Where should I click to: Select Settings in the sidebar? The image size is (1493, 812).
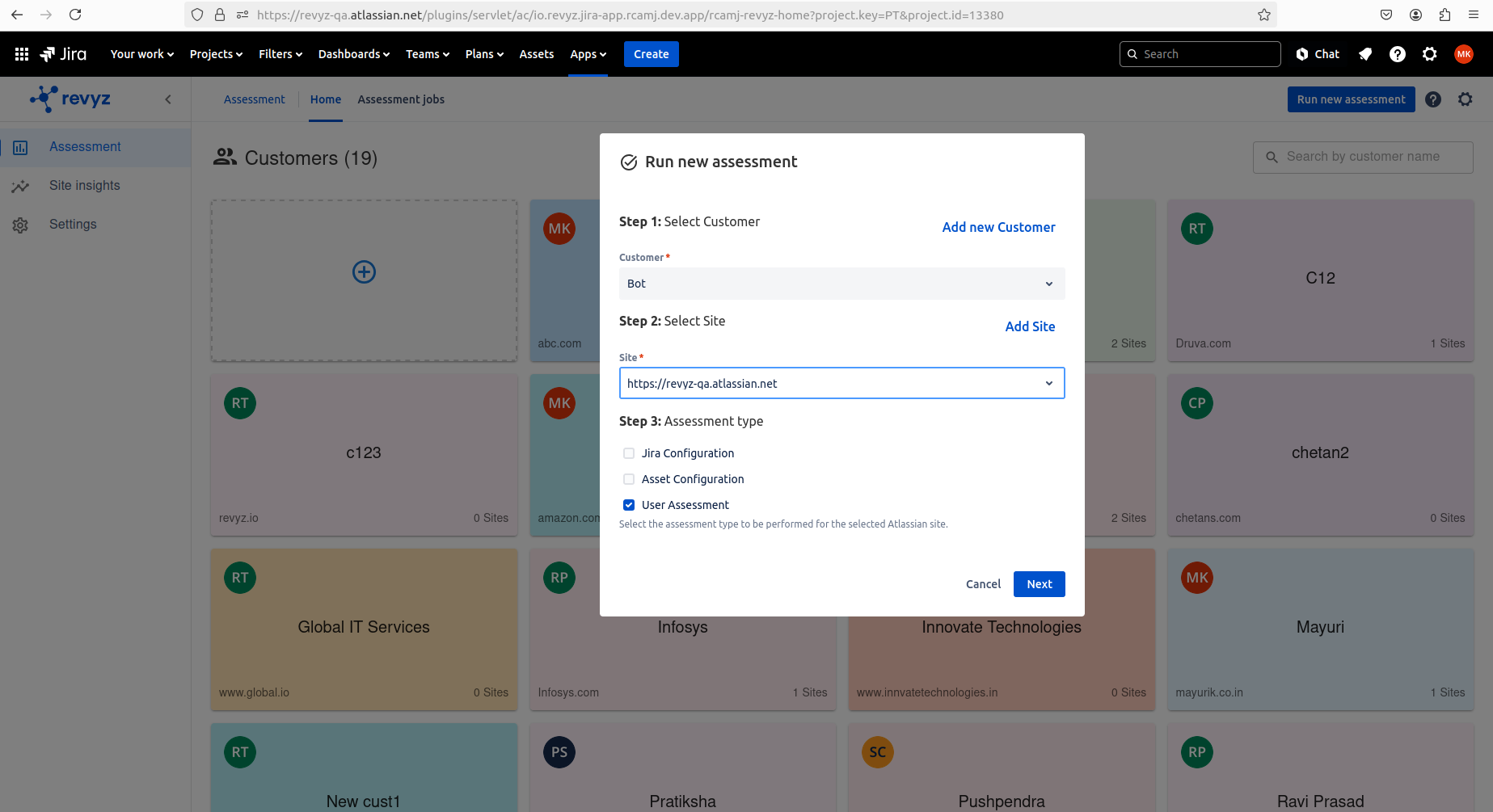(x=95, y=225)
